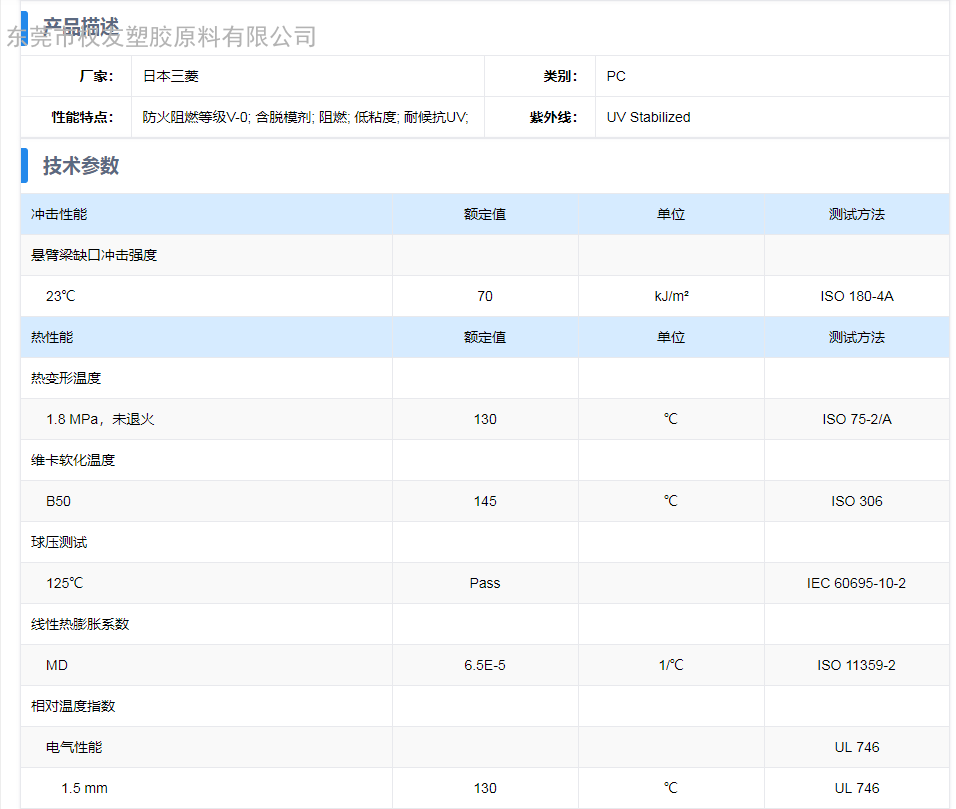Click the 热性能 table header

[x=52, y=337]
